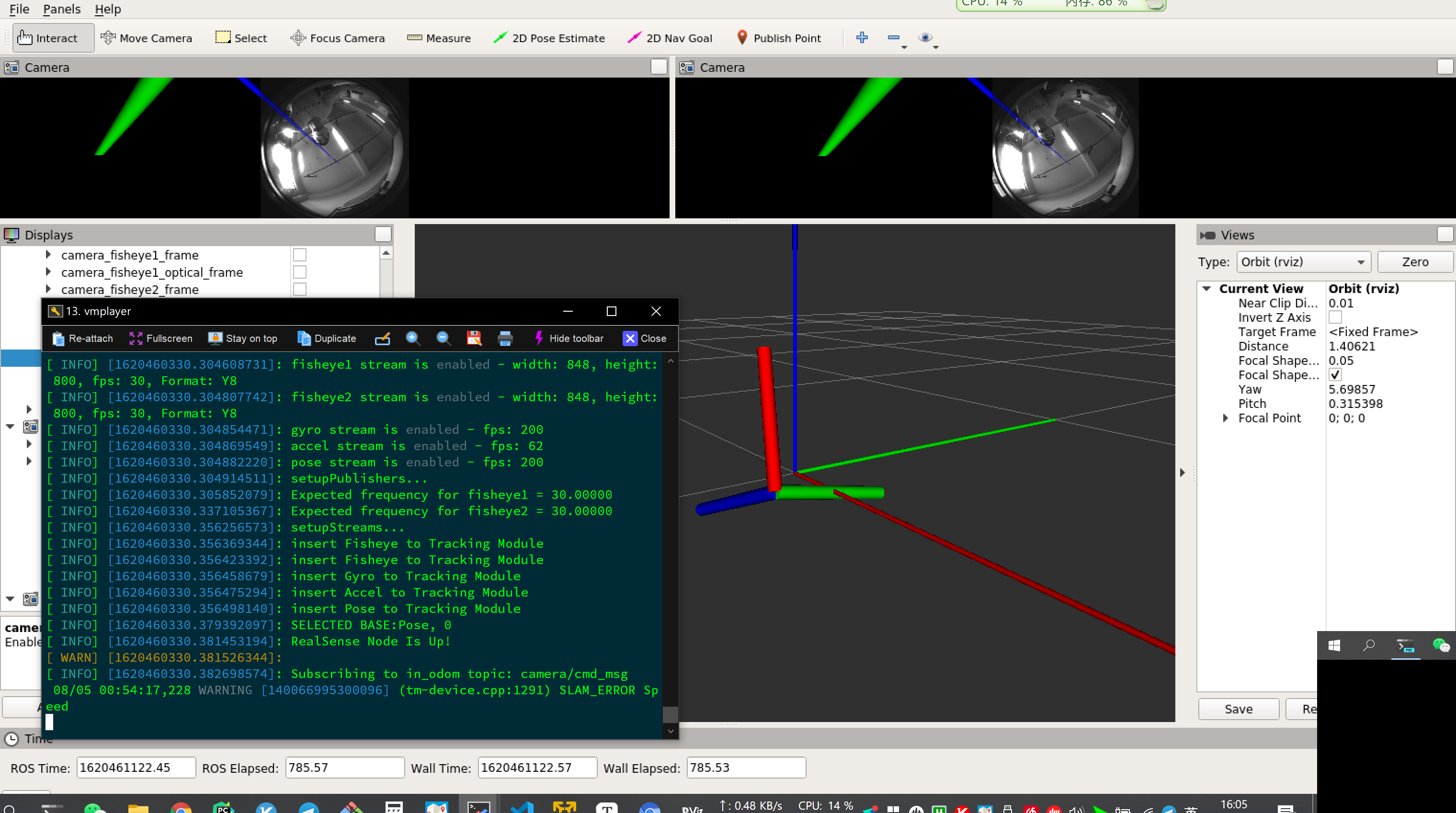Screen dimensions: 1456x813
Task: Open the Help menu
Action: point(107,9)
